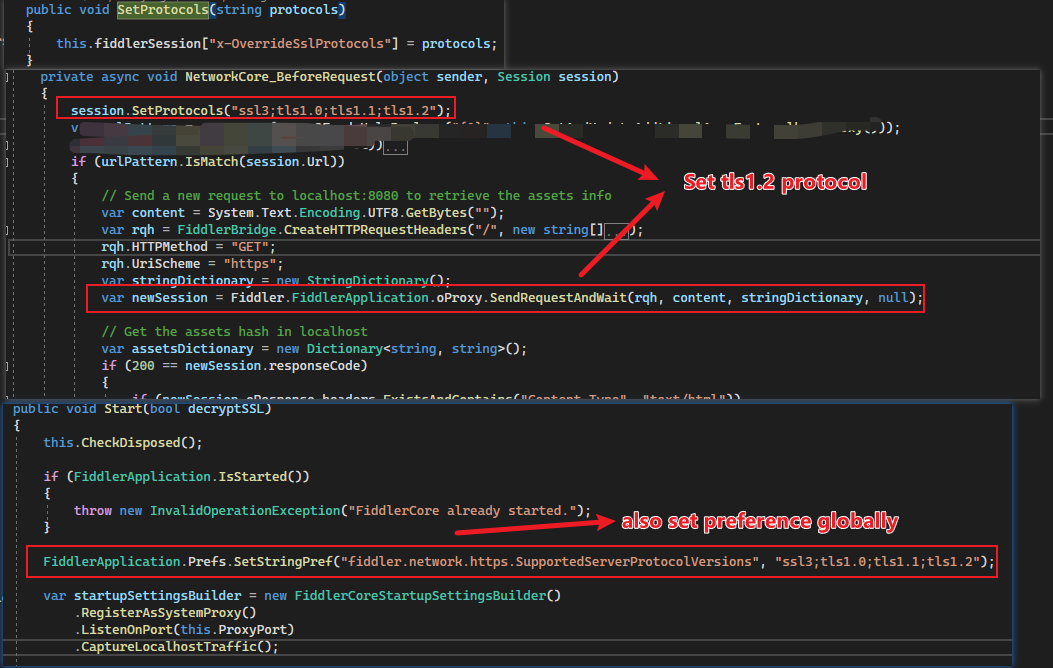Click the "Get the assets hash" comment line

pos(234,331)
